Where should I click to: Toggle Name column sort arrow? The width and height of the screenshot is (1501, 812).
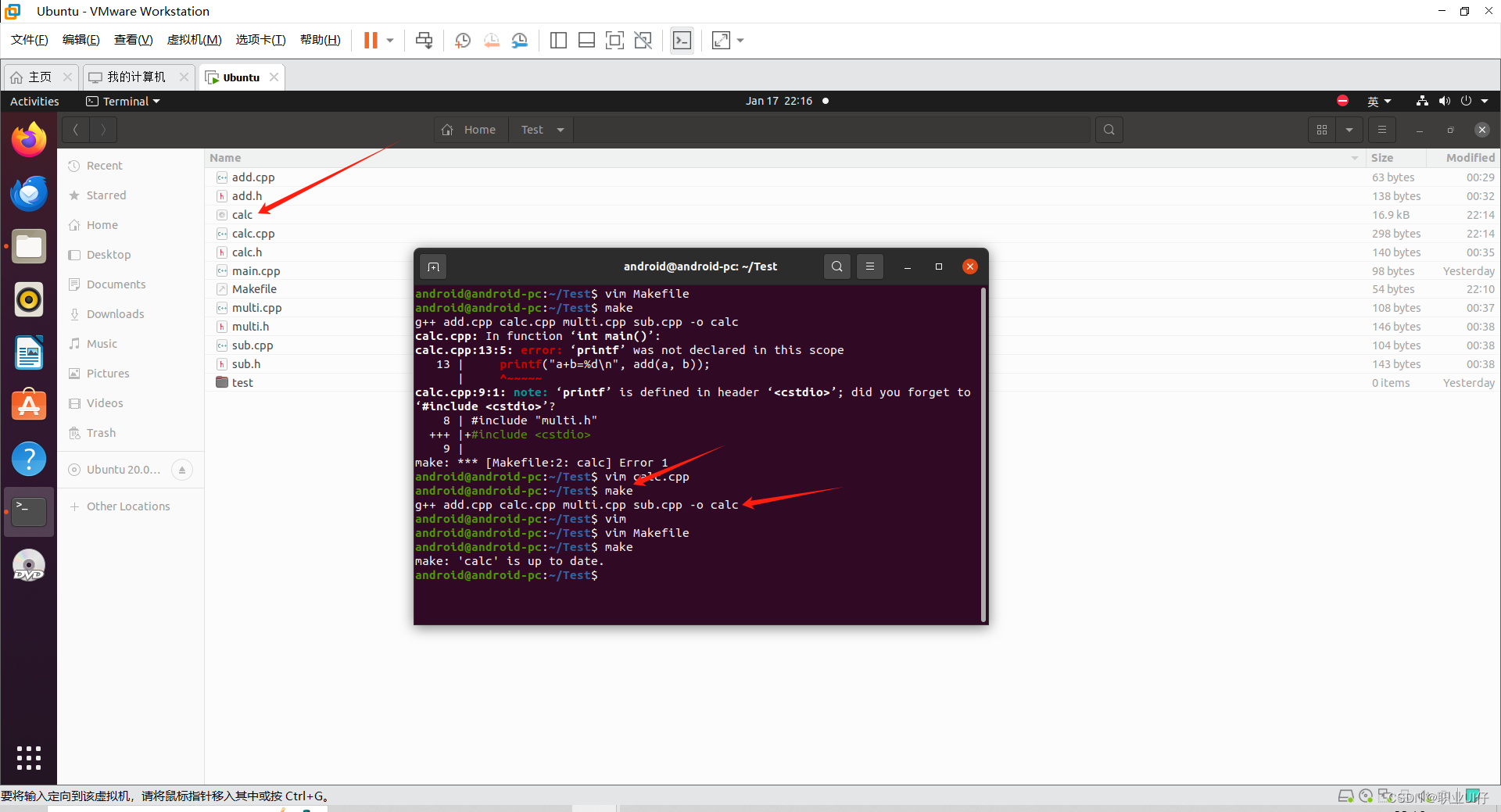1355,158
